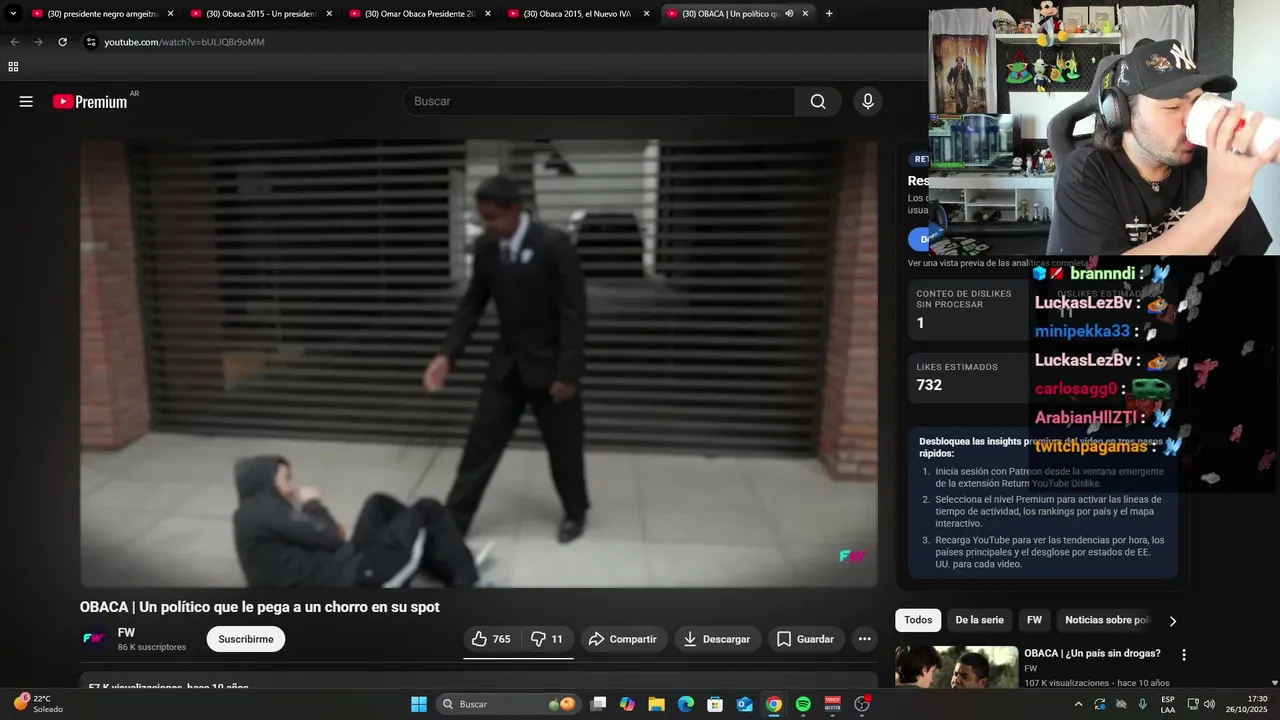Open the weather widget 22°C Soleado

(38, 703)
